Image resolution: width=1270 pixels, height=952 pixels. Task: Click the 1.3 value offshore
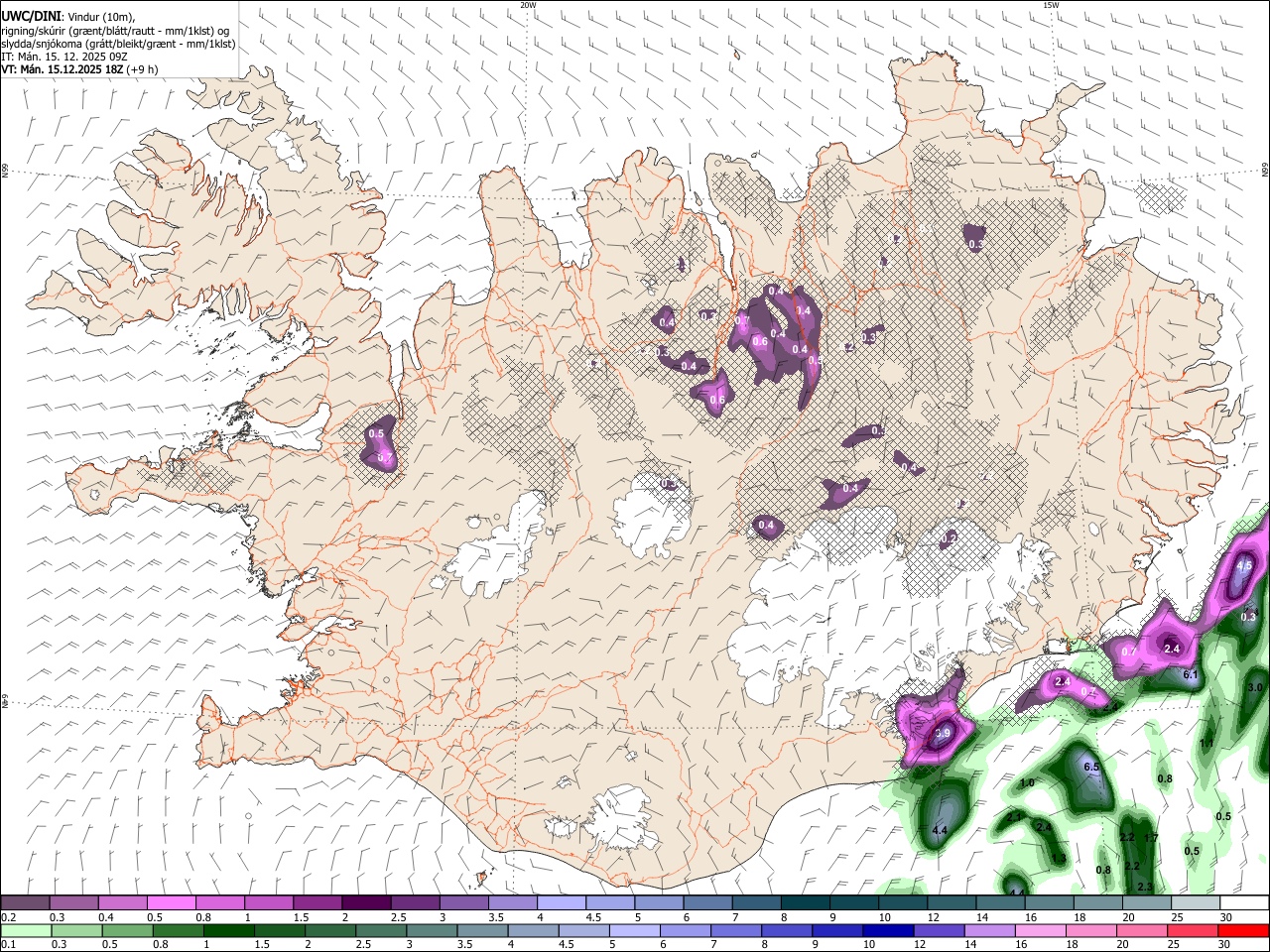click(x=1059, y=859)
